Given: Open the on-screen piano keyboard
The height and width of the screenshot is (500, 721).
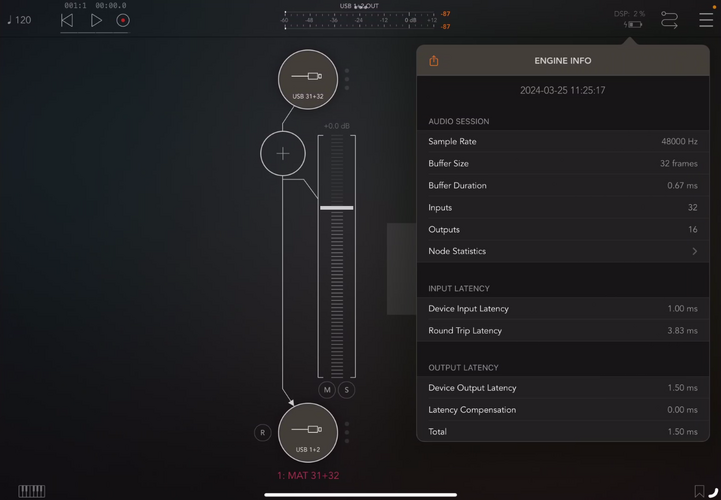Looking at the screenshot, I should (31, 491).
